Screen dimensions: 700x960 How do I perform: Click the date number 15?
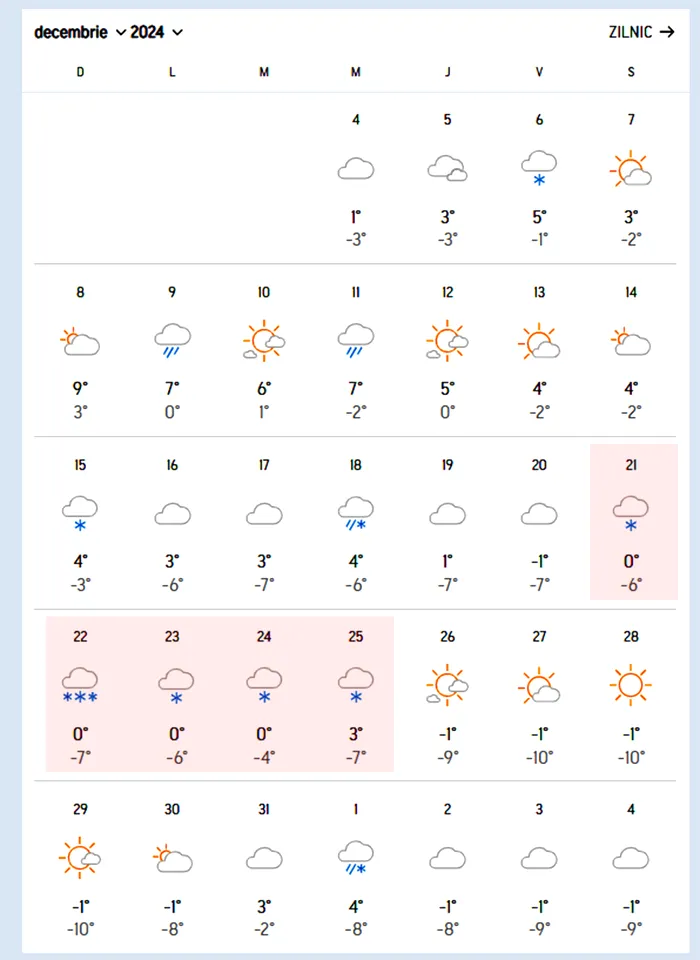[x=80, y=465]
